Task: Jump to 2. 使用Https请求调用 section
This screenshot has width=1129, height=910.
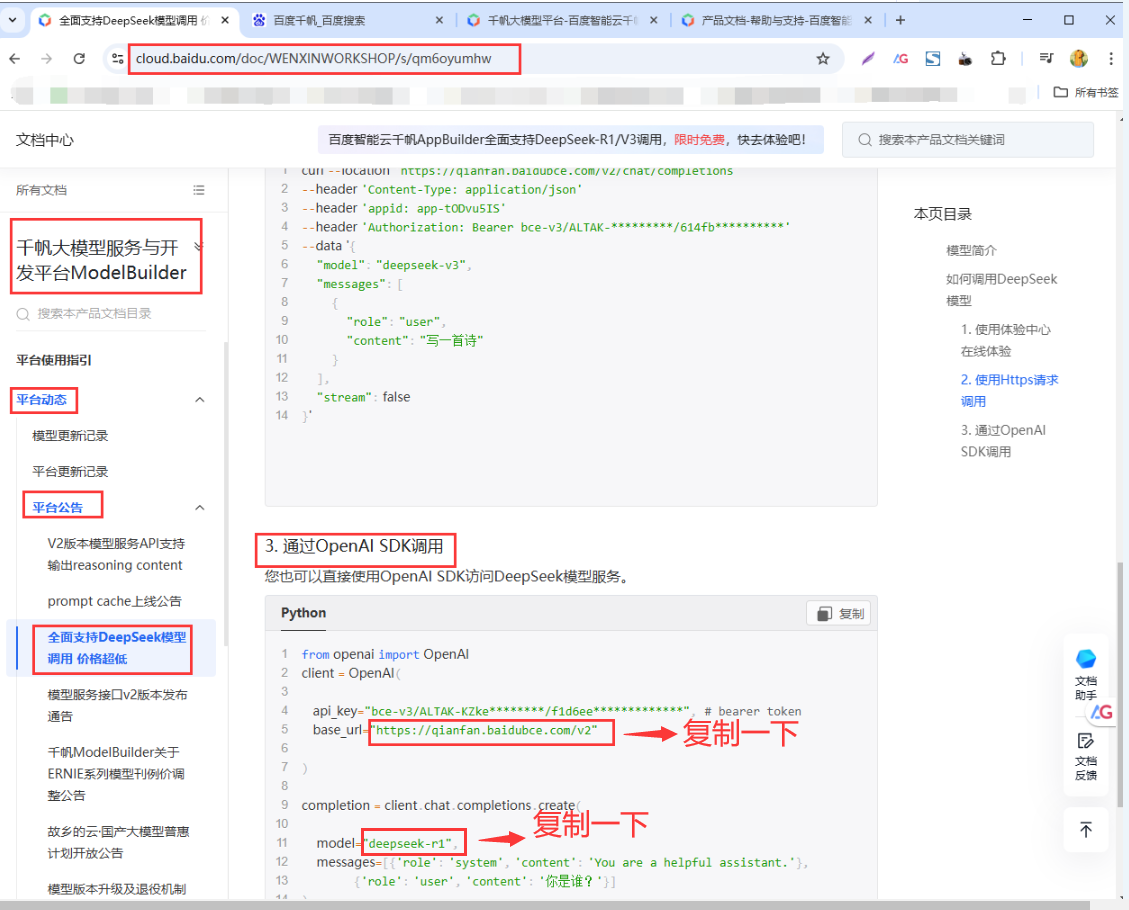Action: click(x=1009, y=390)
